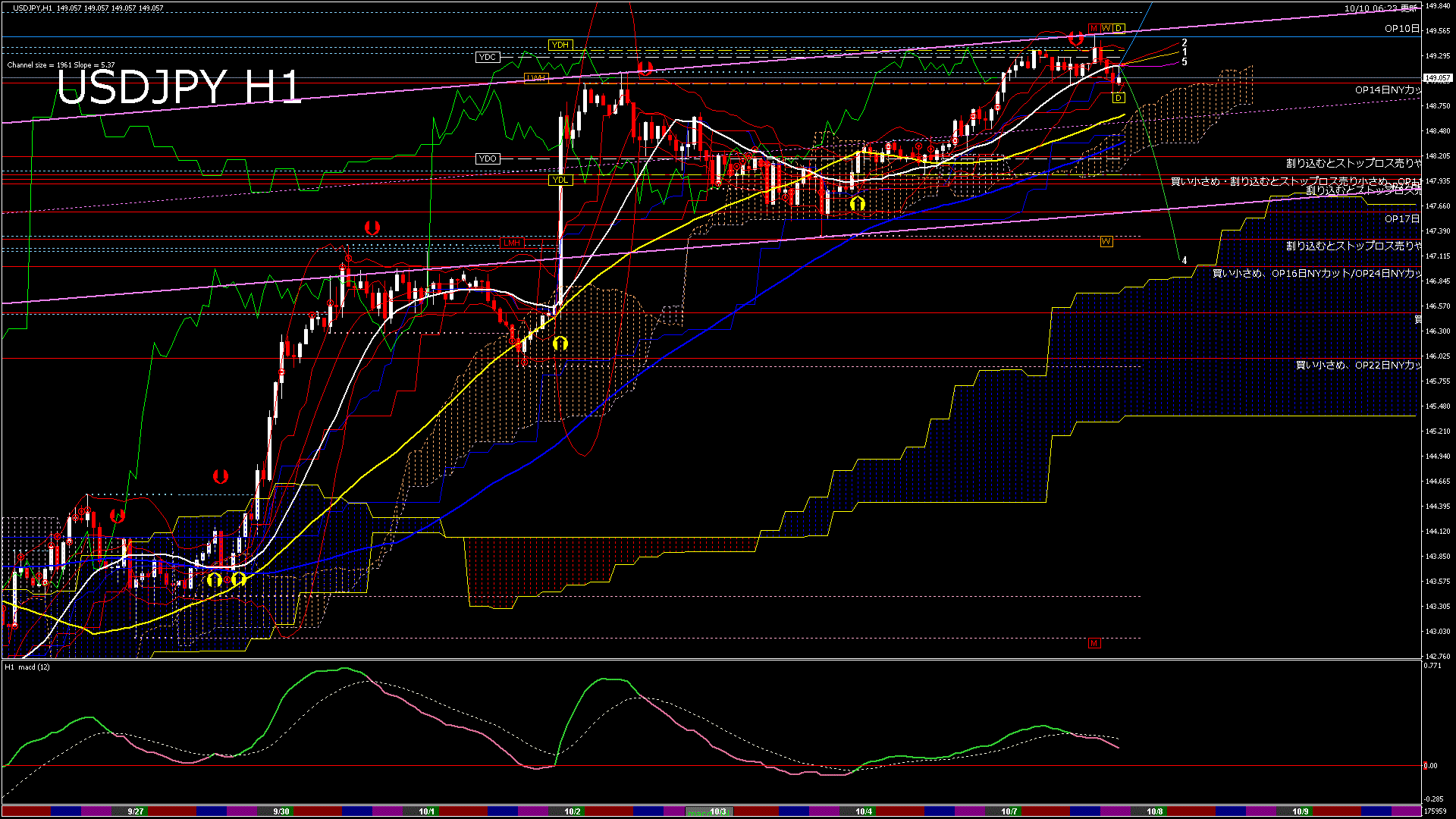Click the red M tag at chart bottom
This screenshot has width=1456, height=819.
pos(1094,644)
